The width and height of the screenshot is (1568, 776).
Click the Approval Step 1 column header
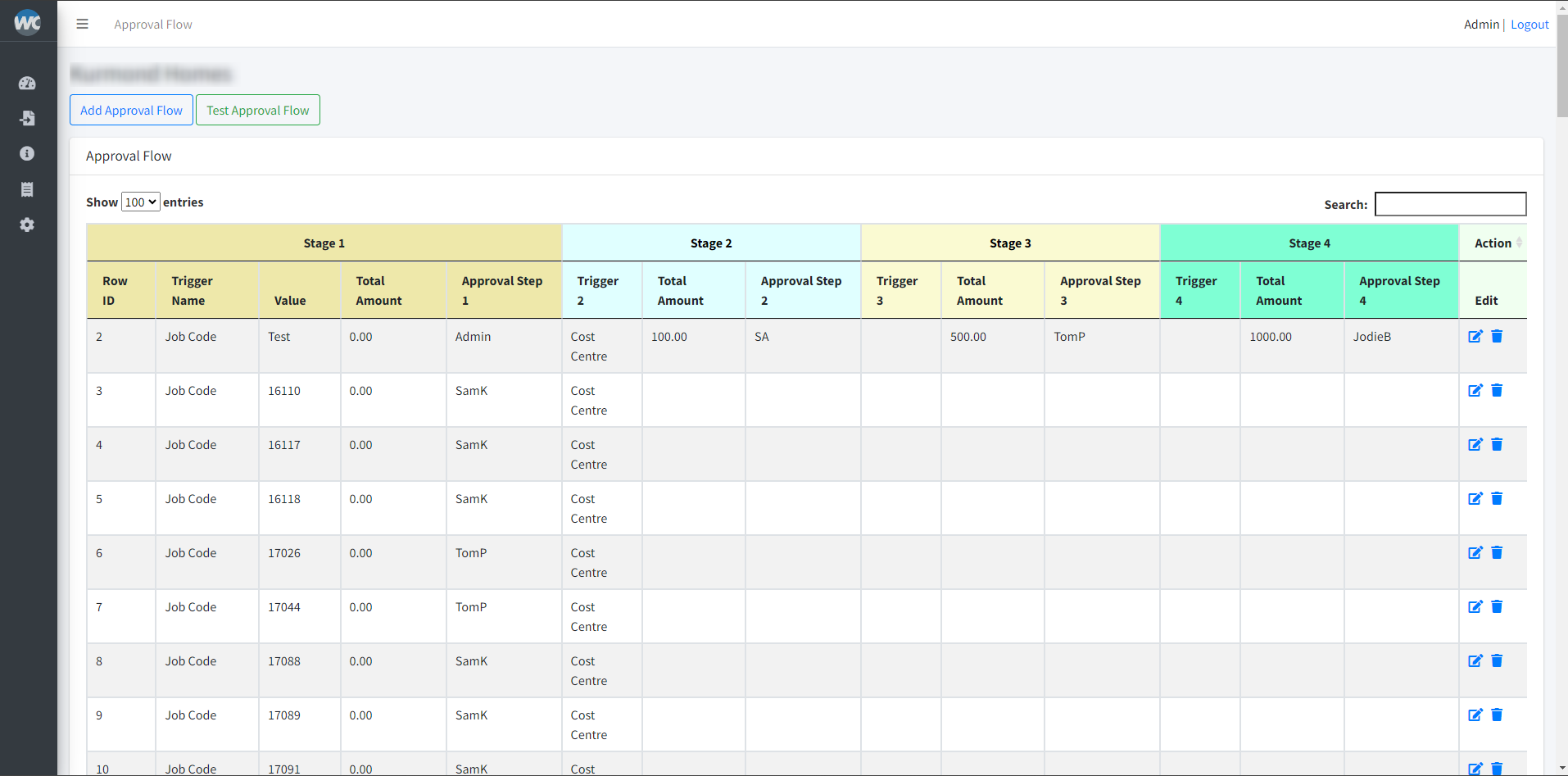point(504,290)
